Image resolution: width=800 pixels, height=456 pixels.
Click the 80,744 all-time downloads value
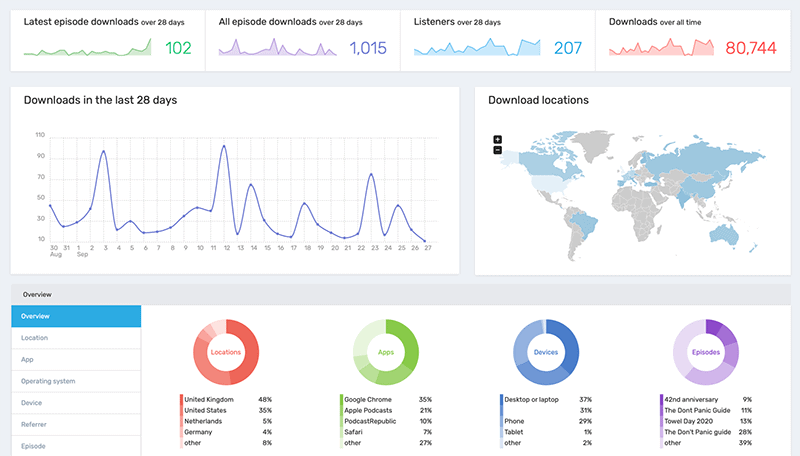click(751, 48)
